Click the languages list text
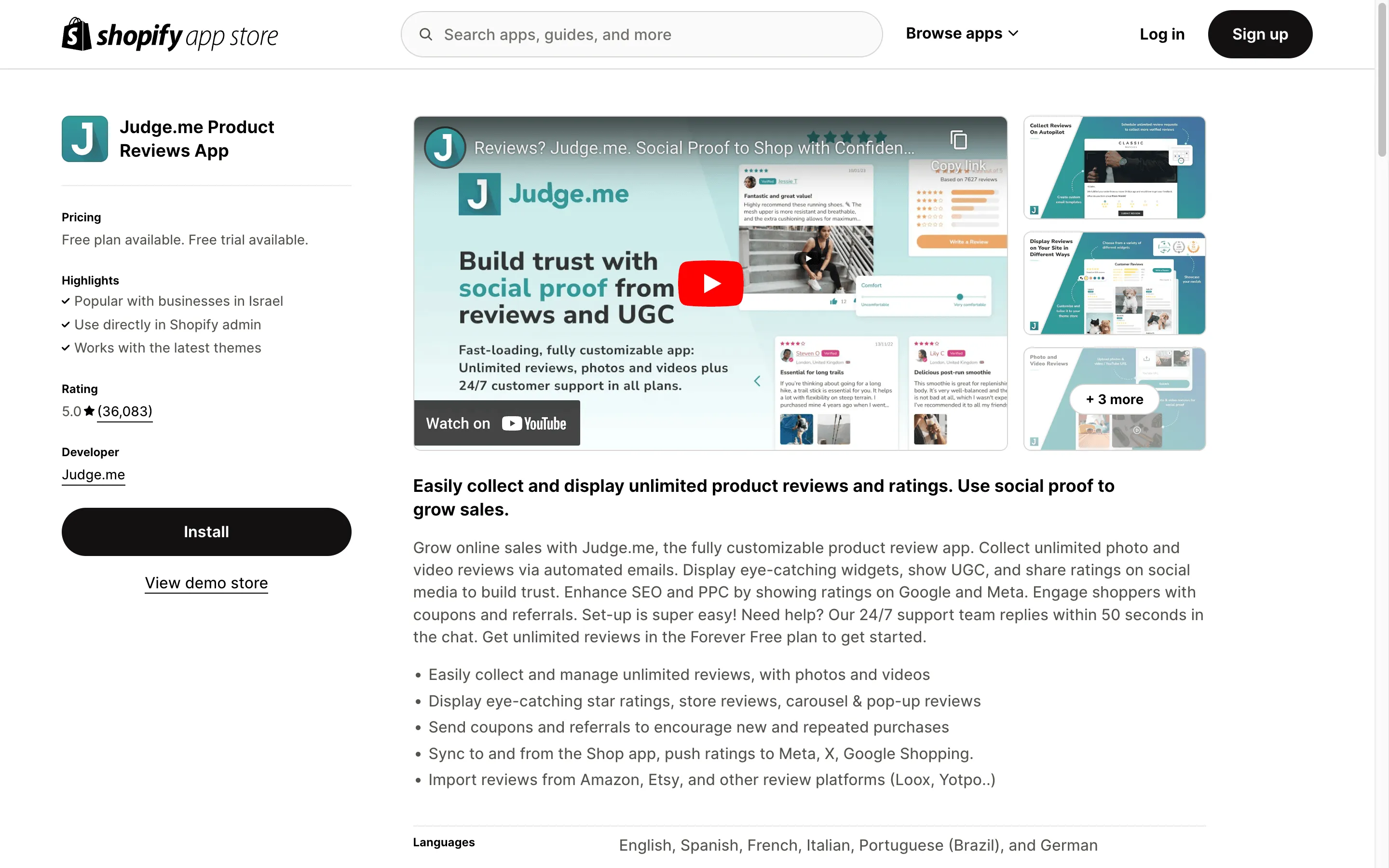This screenshot has height=868, width=1389. (858, 845)
